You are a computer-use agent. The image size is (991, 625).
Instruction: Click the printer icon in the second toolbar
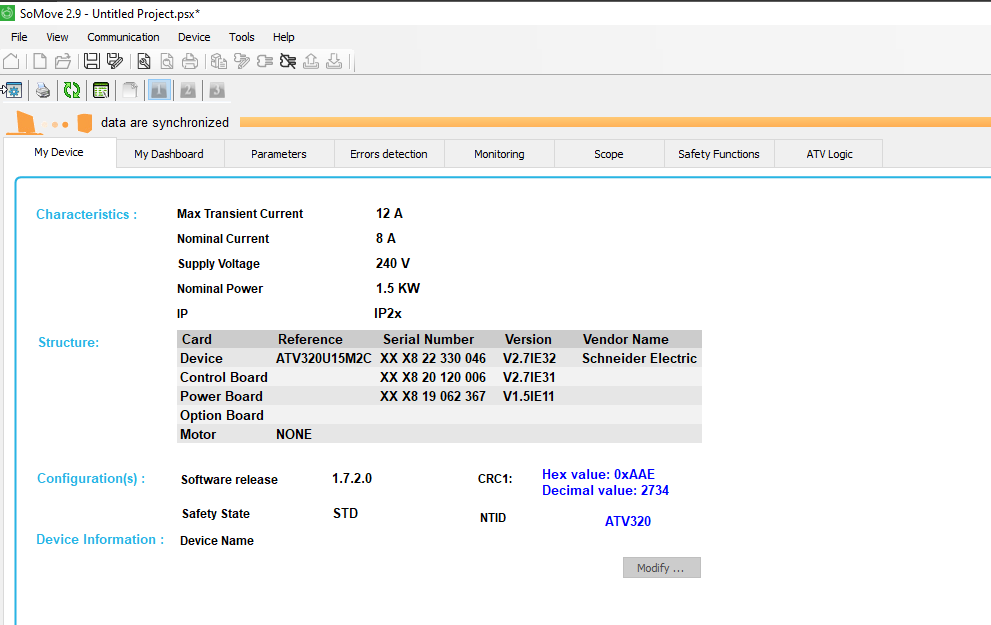point(43,90)
